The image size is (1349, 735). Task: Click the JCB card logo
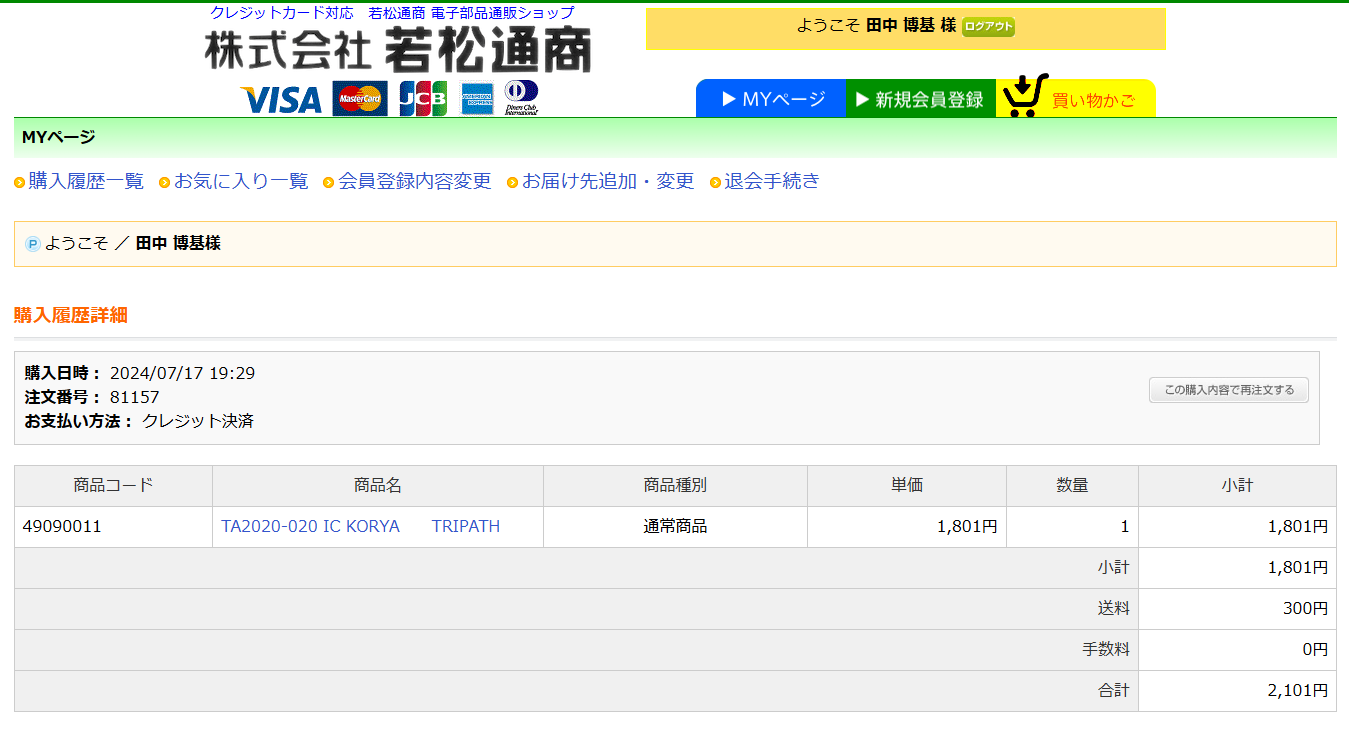pos(423,99)
